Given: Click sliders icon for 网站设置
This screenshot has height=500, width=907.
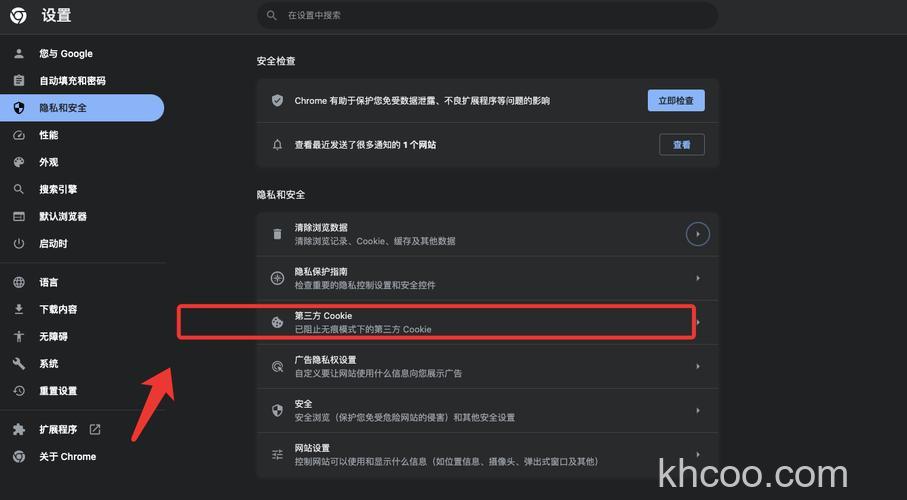Looking at the screenshot, I should (278, 455).
